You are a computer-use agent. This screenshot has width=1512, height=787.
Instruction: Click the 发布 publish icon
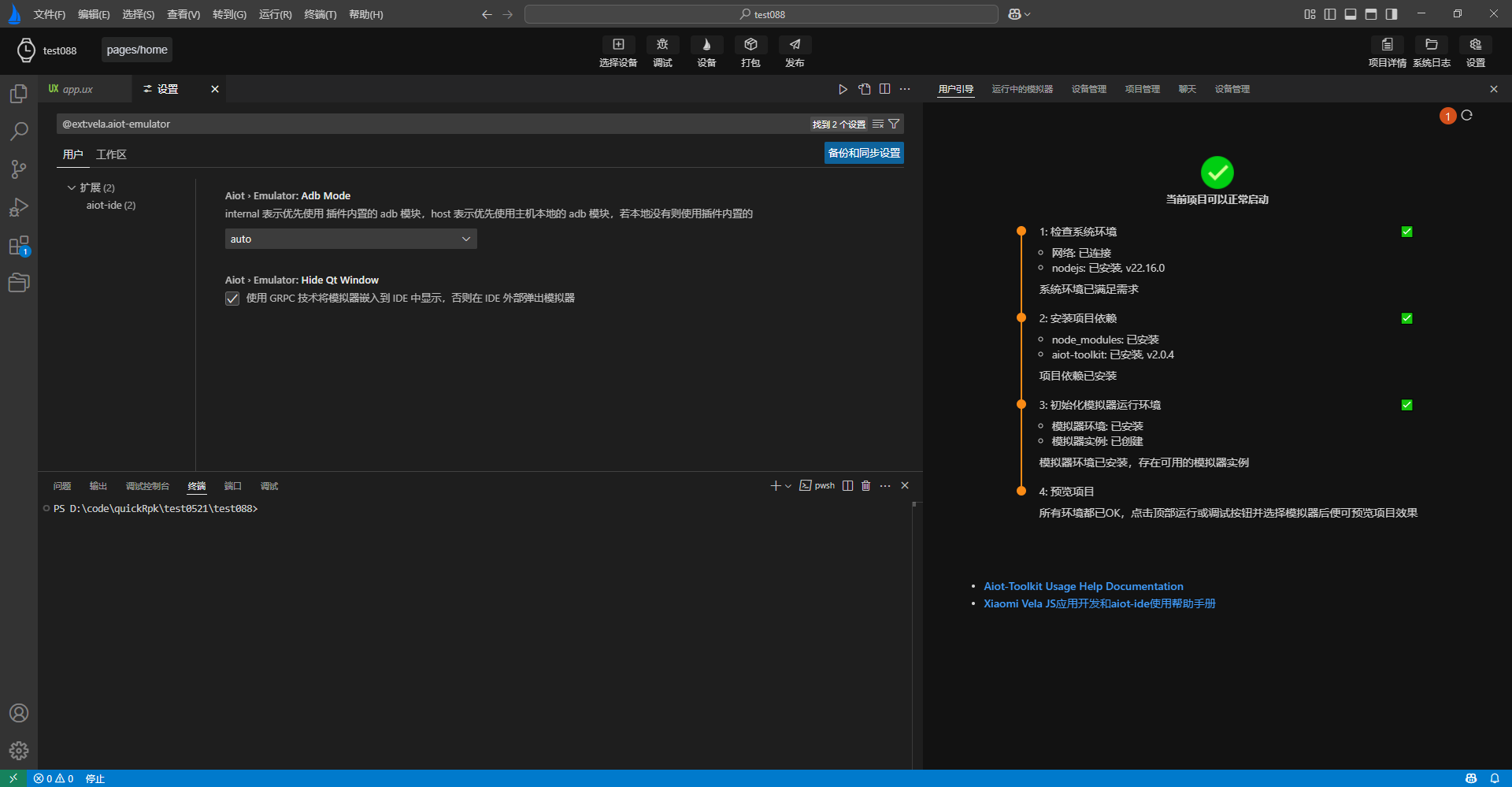pyautogui.click(x=795, y=45)
